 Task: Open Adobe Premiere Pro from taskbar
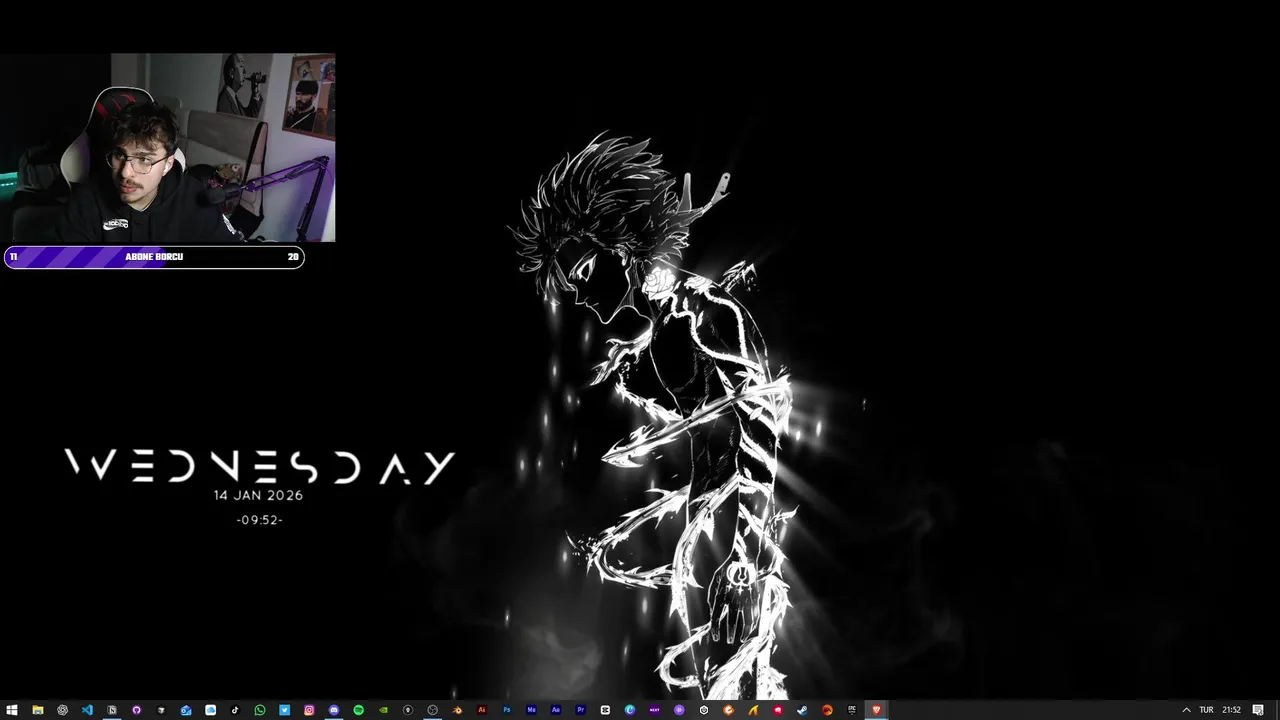(x=580, y=710)
